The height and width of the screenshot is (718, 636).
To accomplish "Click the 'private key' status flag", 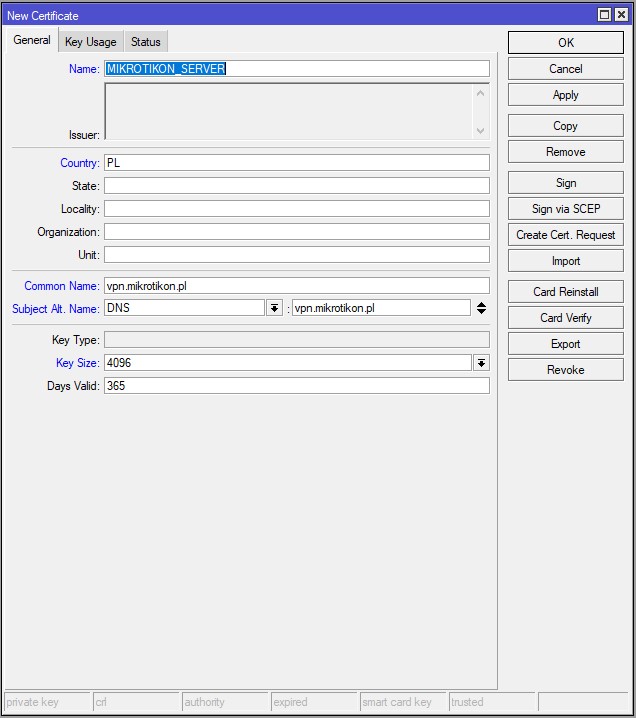I will 48,702.
